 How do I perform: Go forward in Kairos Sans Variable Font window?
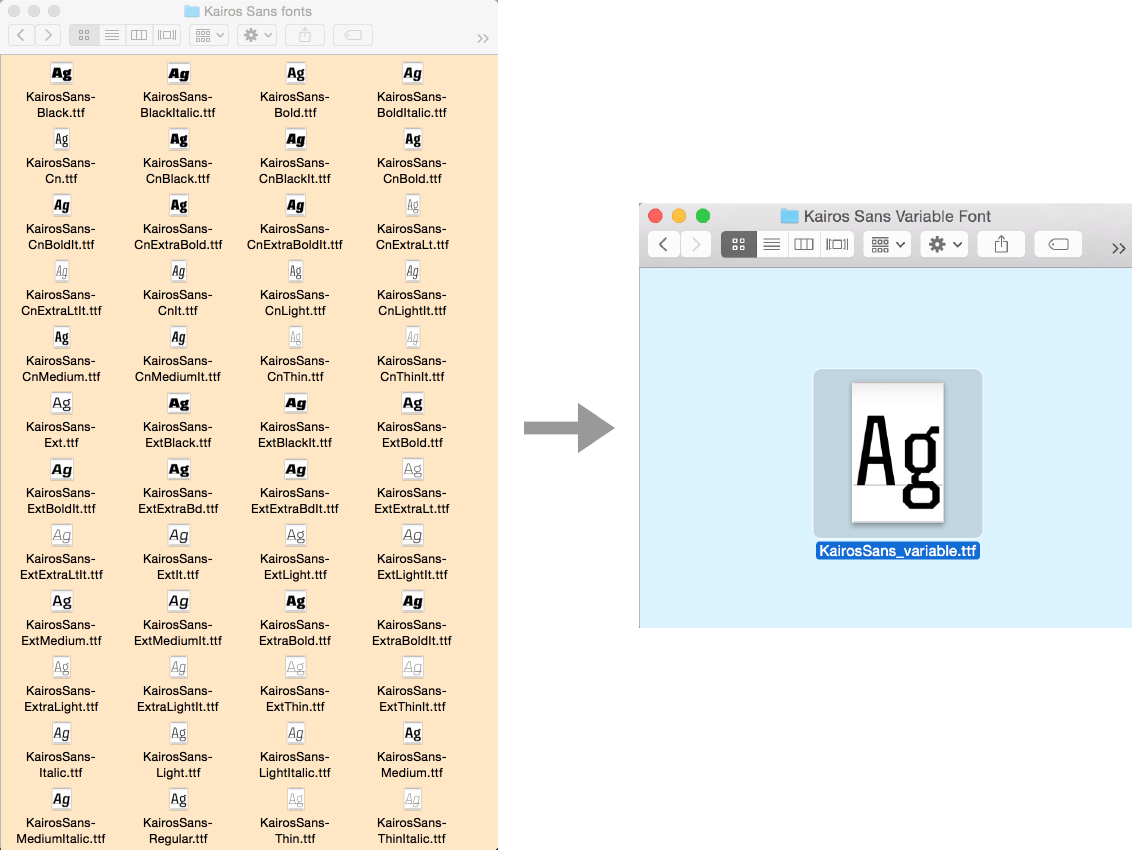point(695,245)
